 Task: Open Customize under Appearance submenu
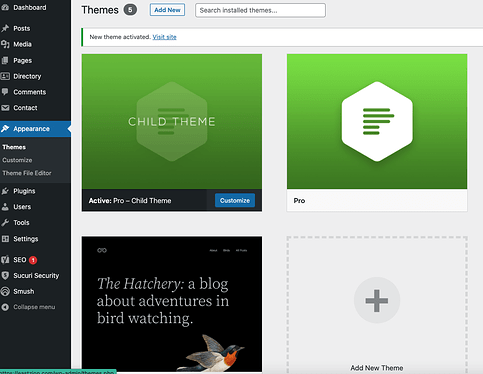coord(17,160)
